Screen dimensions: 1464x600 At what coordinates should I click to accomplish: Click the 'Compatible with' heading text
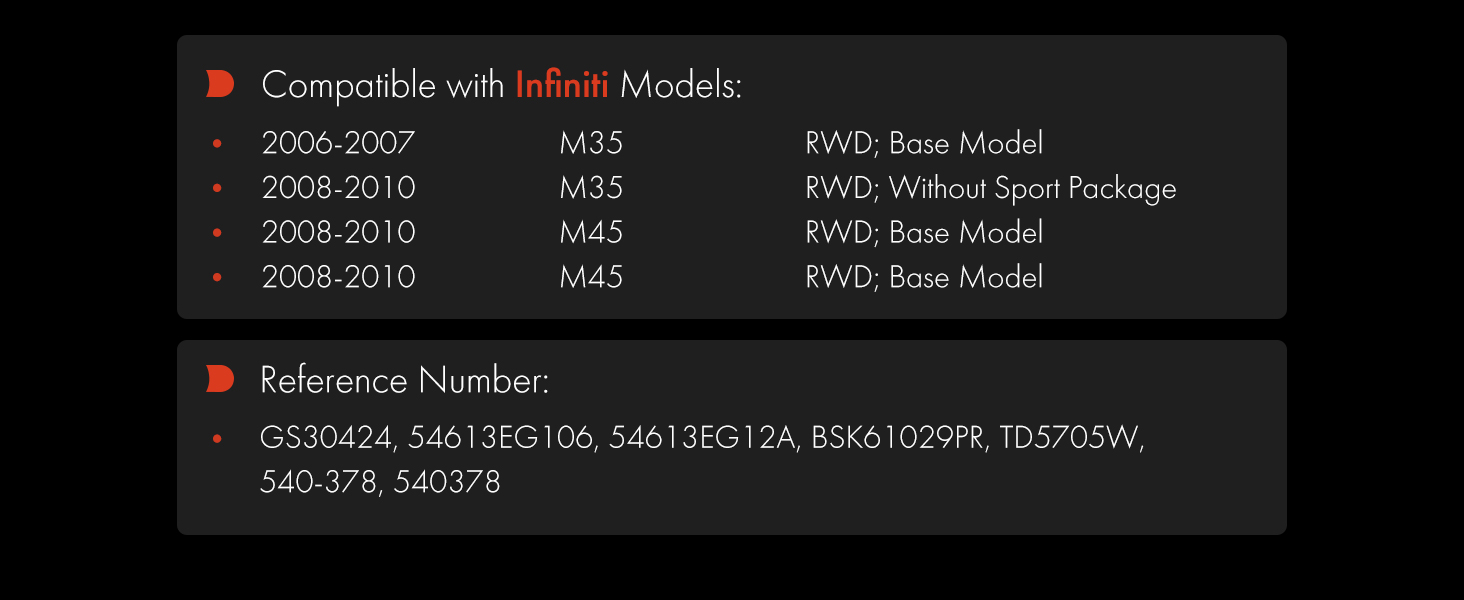[x=383, y=86]
